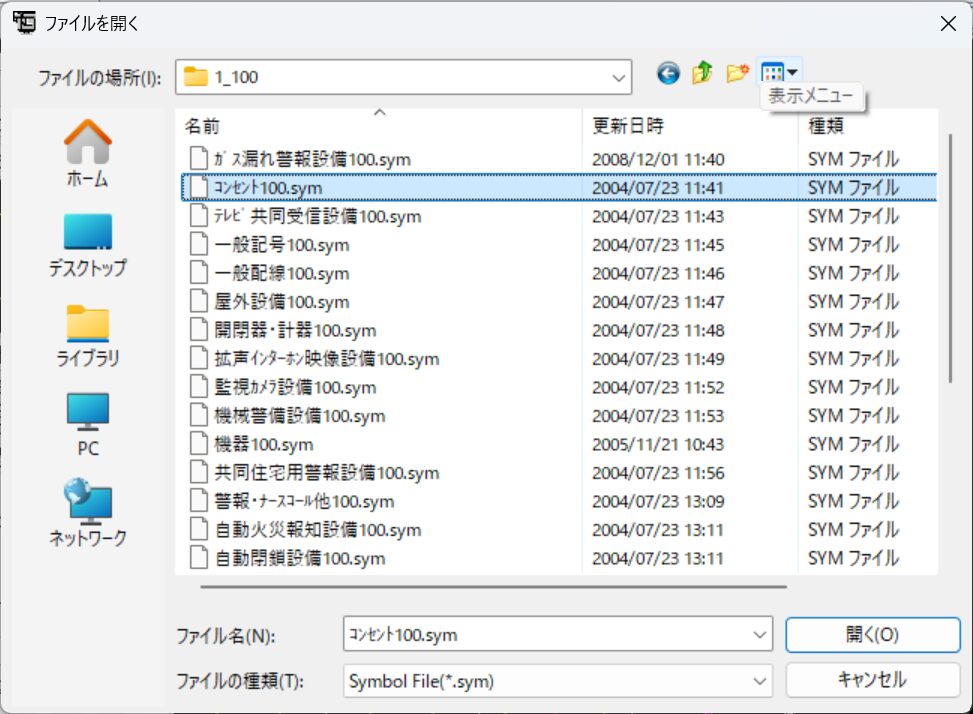973x714 pixels.
Task: Click the date 2005/11/21 10:43
Action: 658,445
